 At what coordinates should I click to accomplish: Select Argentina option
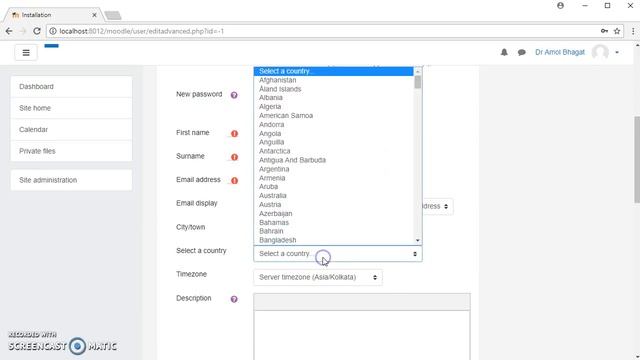tap(333, 169)
